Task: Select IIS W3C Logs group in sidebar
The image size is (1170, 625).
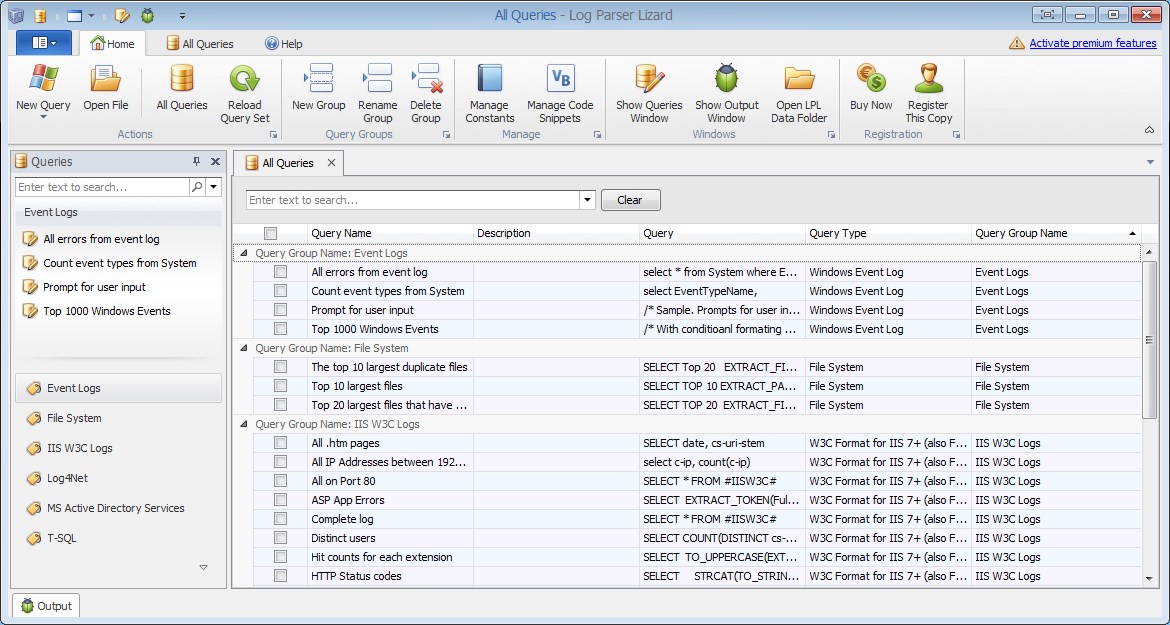Action: click(119, 447)
